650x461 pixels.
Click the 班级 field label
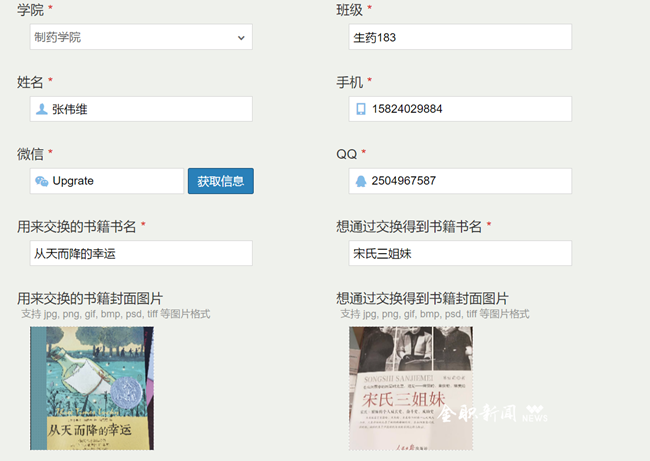pos(349,10)
